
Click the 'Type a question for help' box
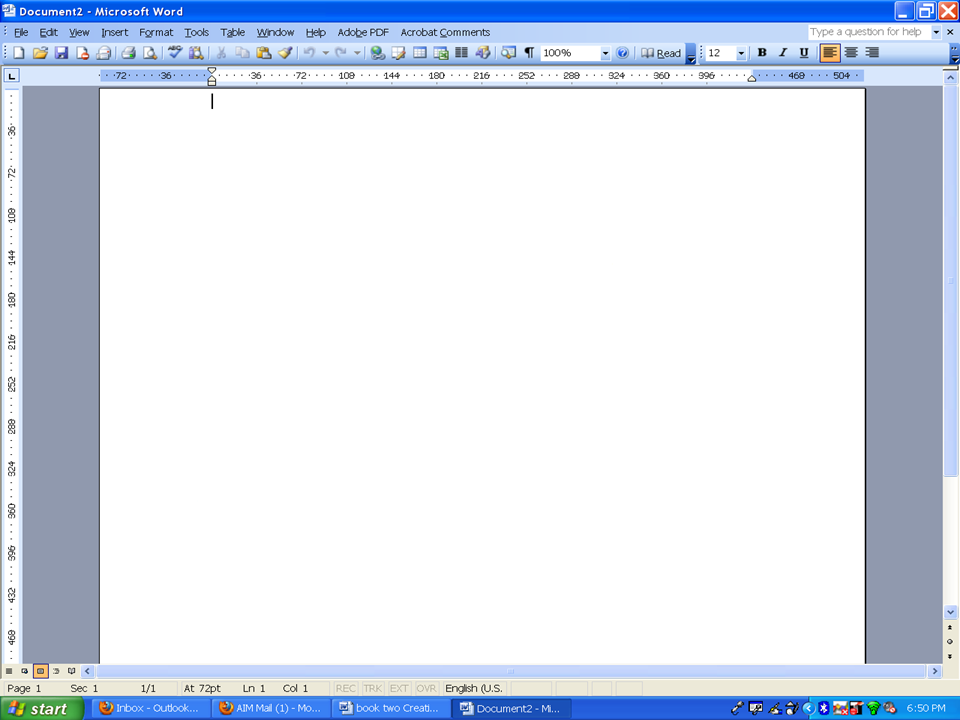click(x=868, y=32)
